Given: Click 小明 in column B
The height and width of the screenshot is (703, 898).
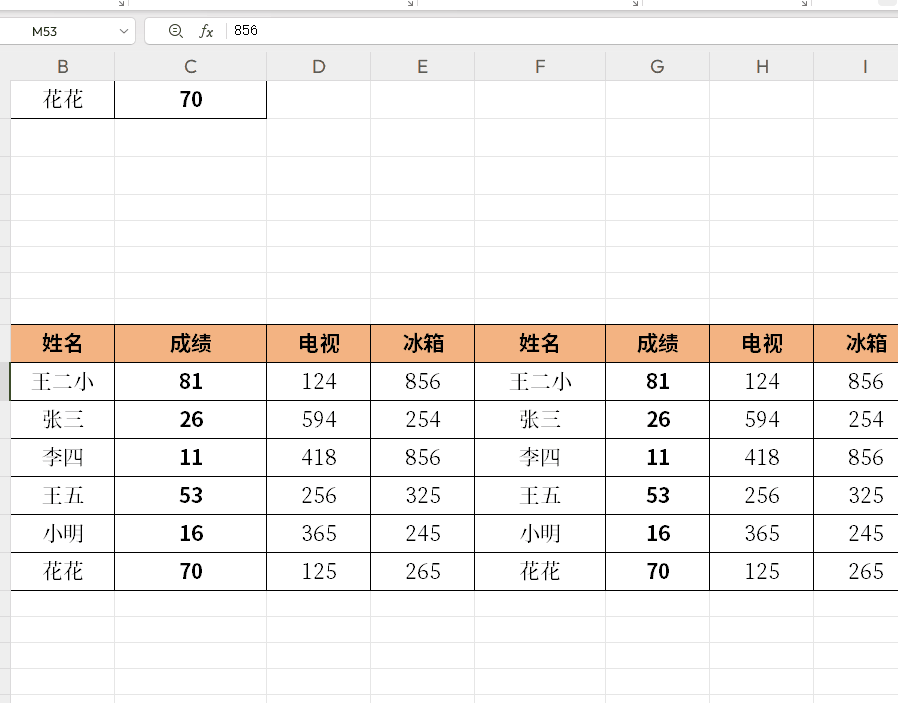Looking at the screenshot, I should 63,534.
